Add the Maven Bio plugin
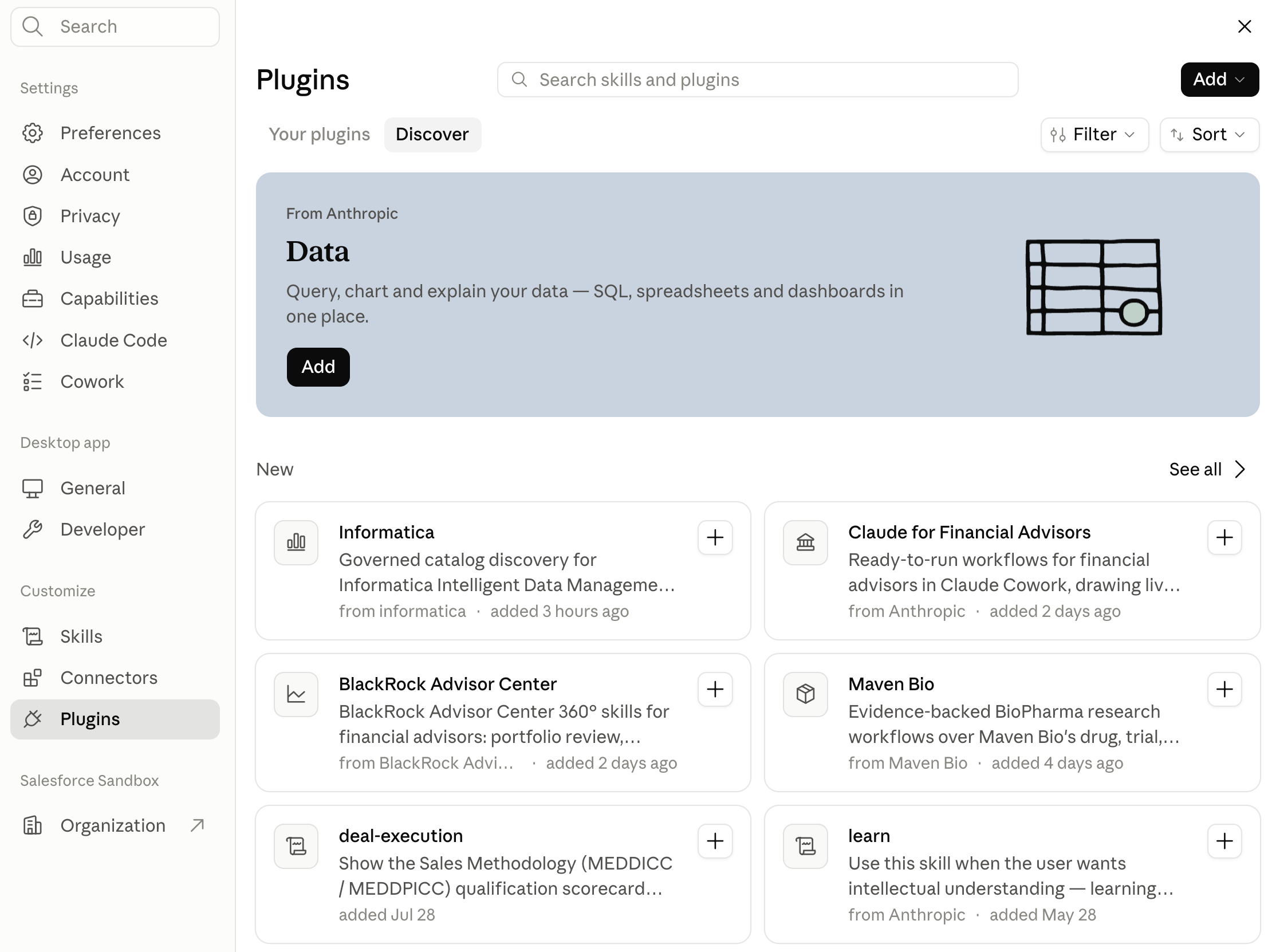 [x=1224, y=689]
